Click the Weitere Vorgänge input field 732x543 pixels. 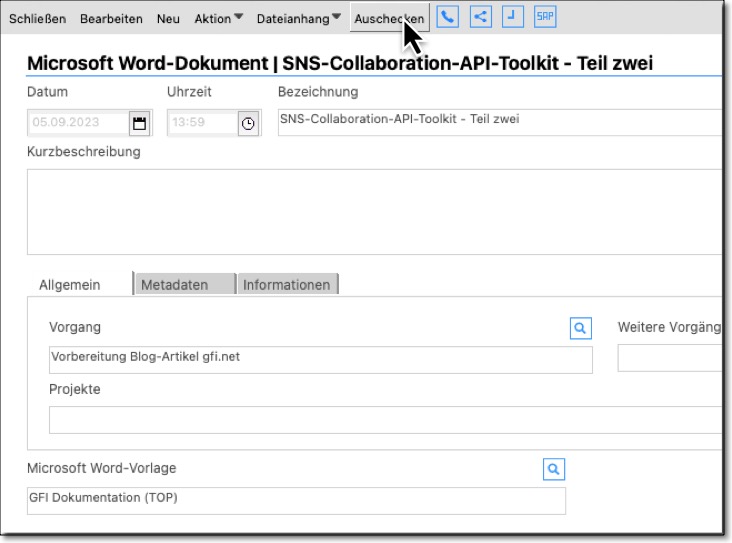[x=670, y=358]
